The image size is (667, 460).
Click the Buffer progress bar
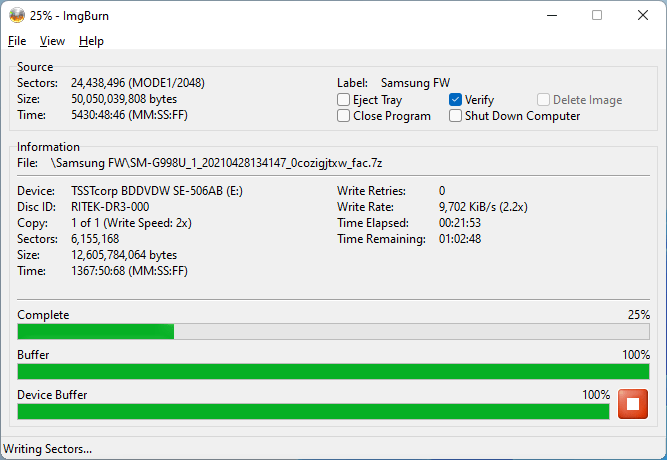[333, 372]
